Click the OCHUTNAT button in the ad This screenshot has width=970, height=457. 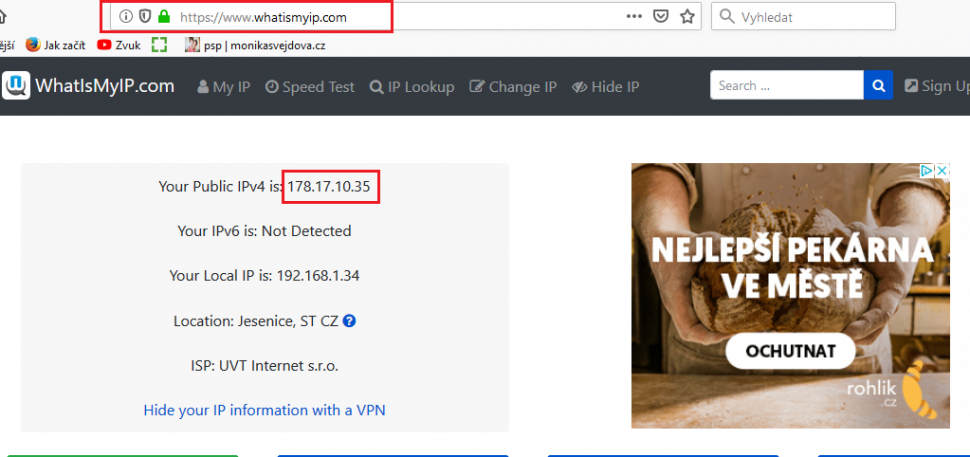(x=791, y=351)
